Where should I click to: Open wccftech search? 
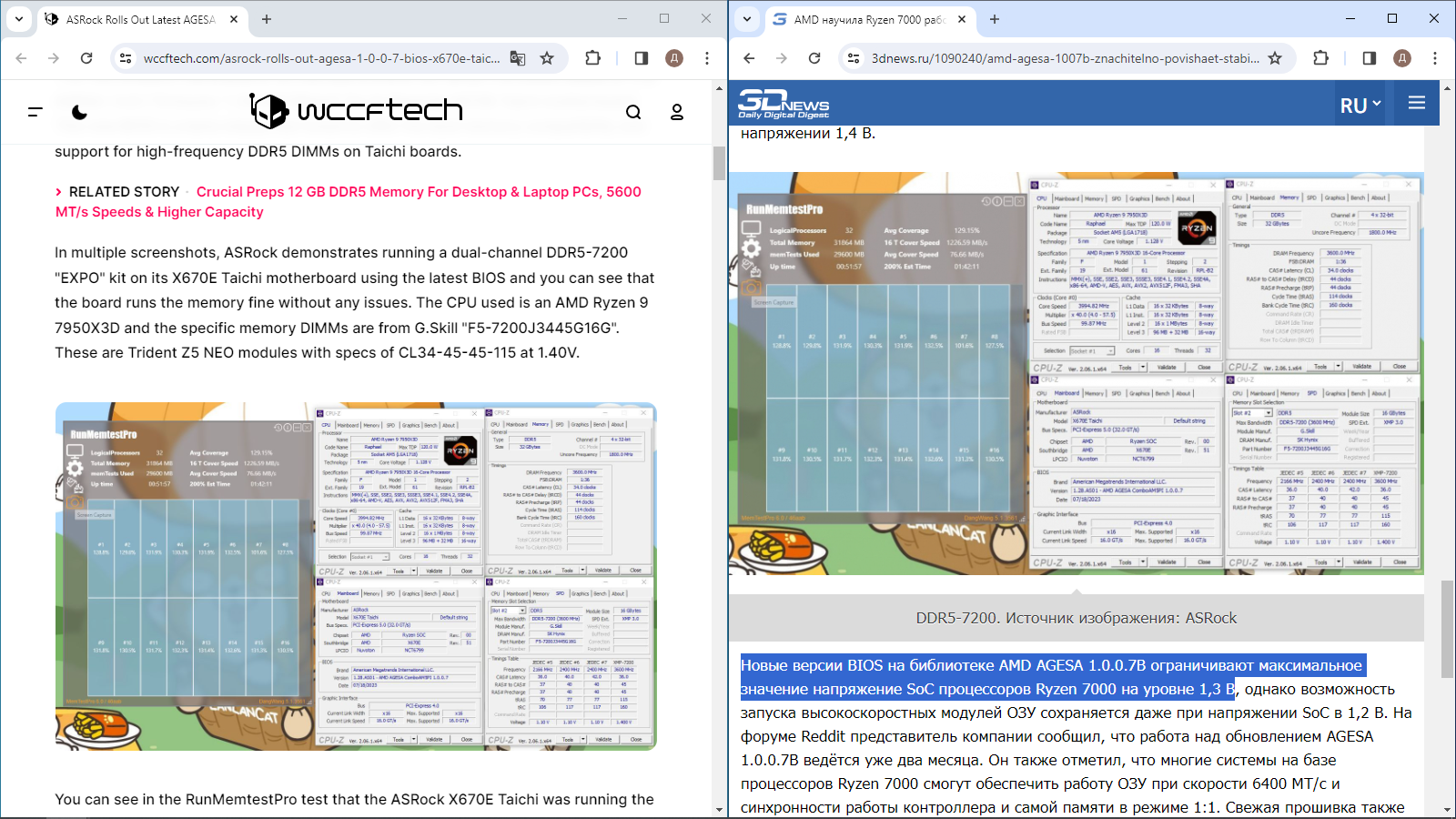coord(633,112)
